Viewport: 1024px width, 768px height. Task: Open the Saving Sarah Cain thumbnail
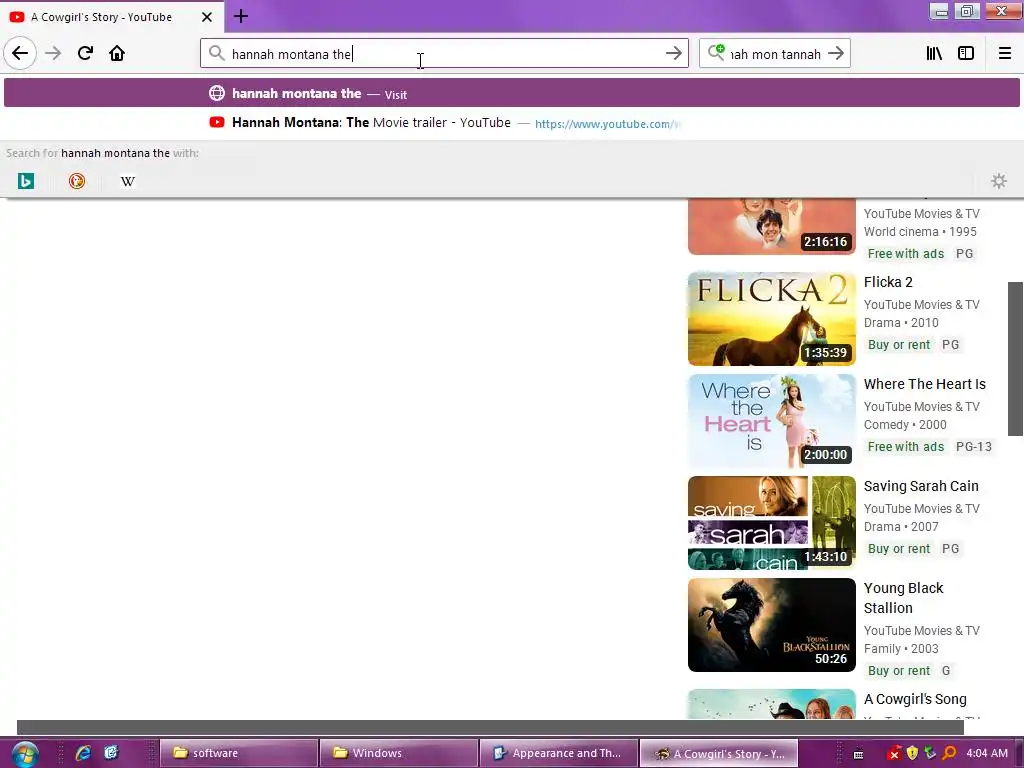(x=771, y=522)
